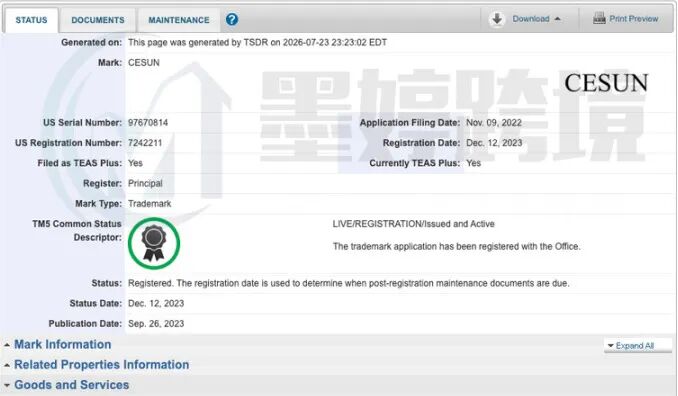
Task: Click the Status Date Dec. 12, 2023 value
Action: 156,303
